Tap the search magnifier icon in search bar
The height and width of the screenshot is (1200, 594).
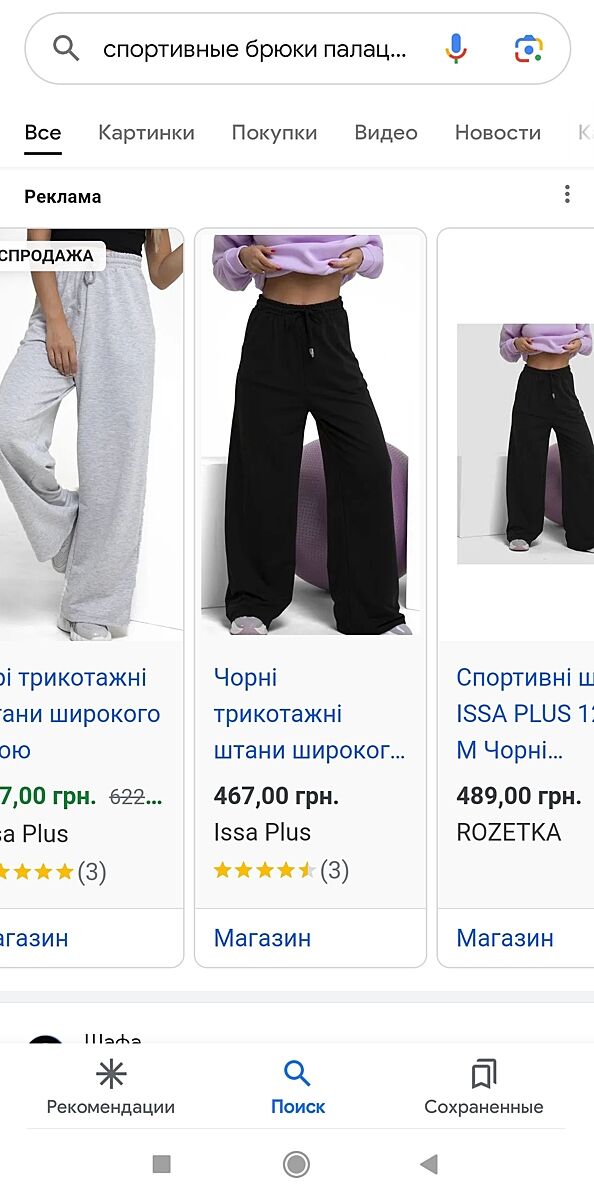pyautogui.click(x=66, y=47)
